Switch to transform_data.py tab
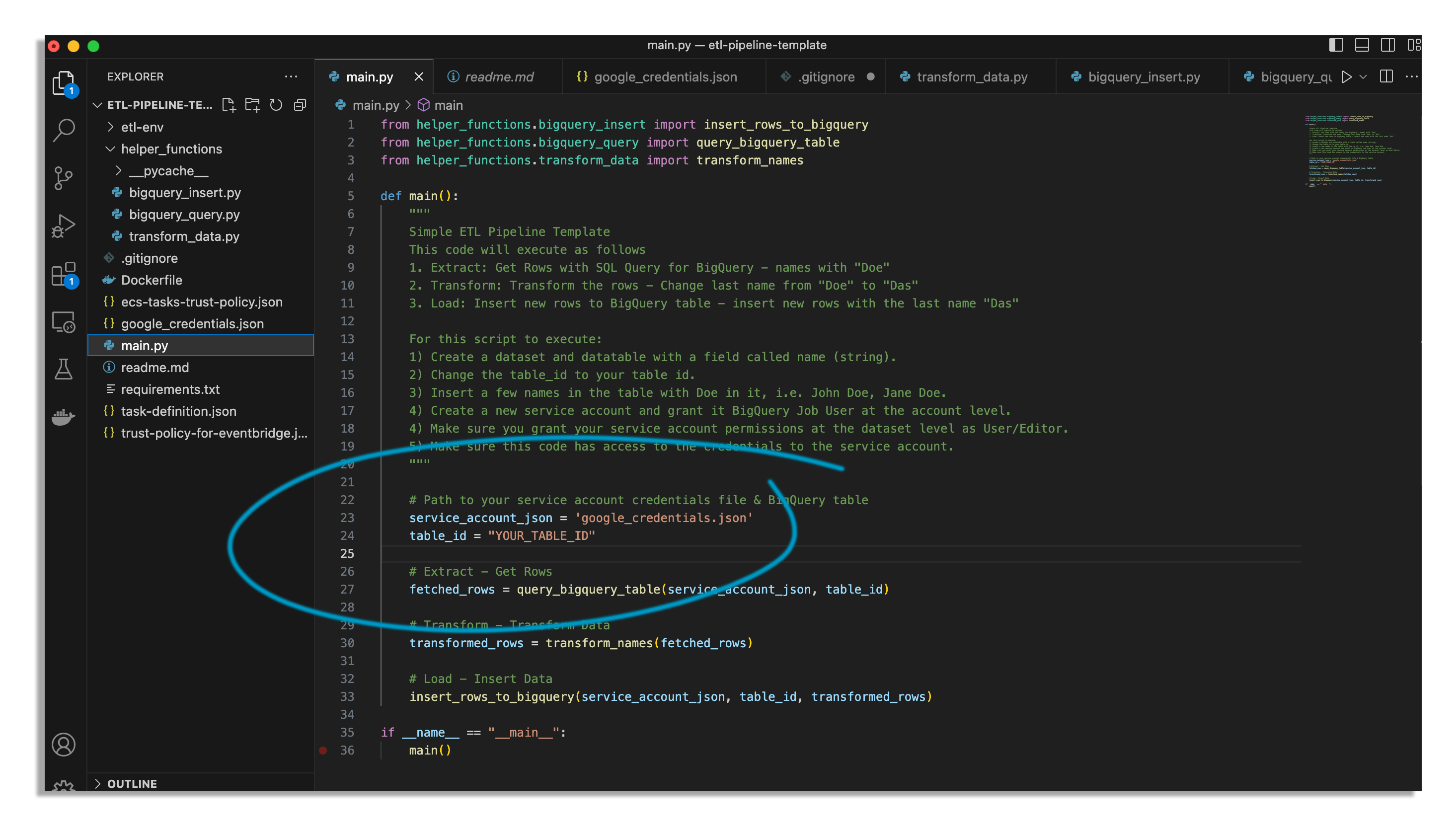 pyautogui.click(x=972, y=76)
